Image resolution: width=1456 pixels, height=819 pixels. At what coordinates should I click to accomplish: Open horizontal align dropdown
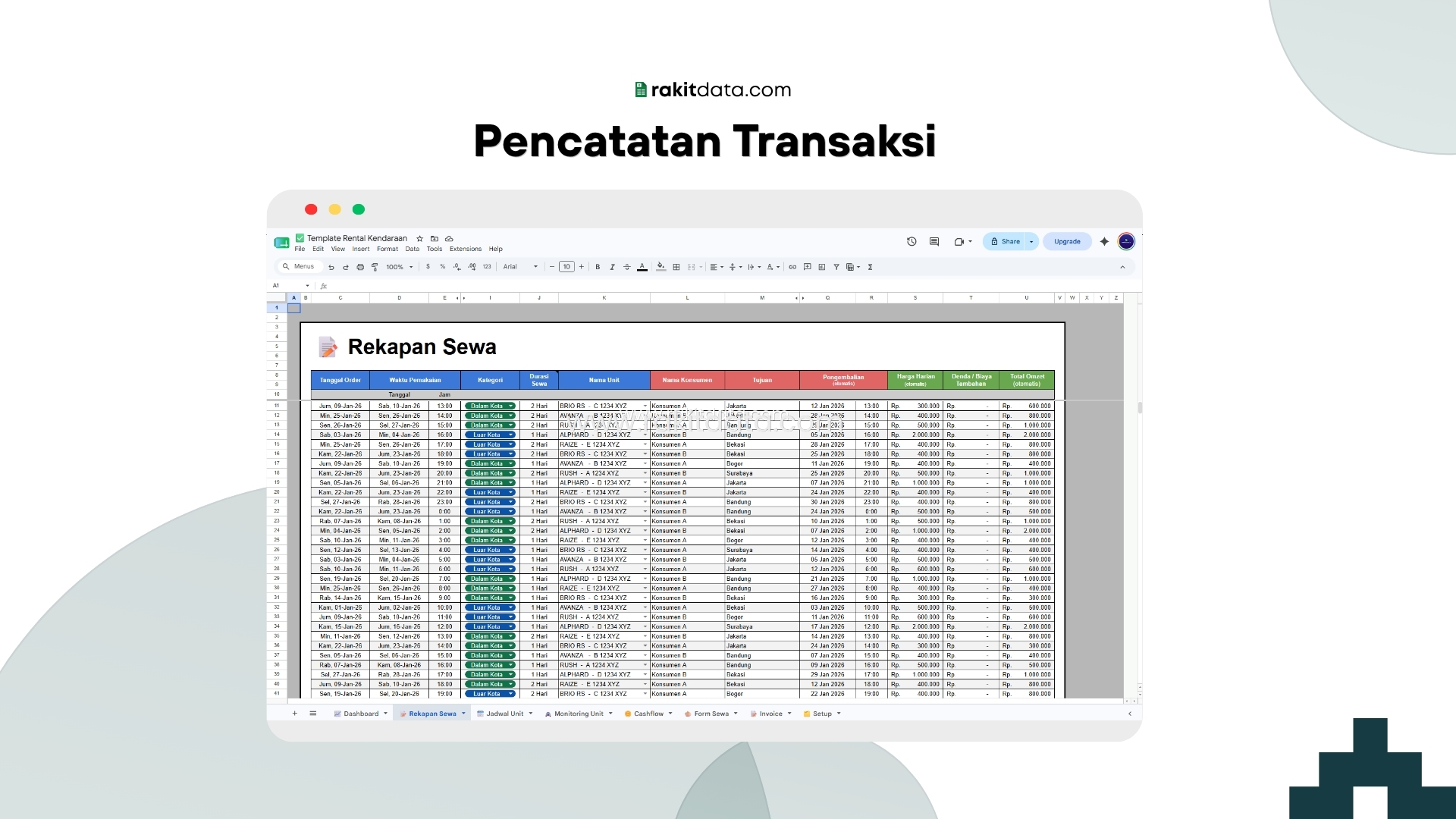coord(717,267)
